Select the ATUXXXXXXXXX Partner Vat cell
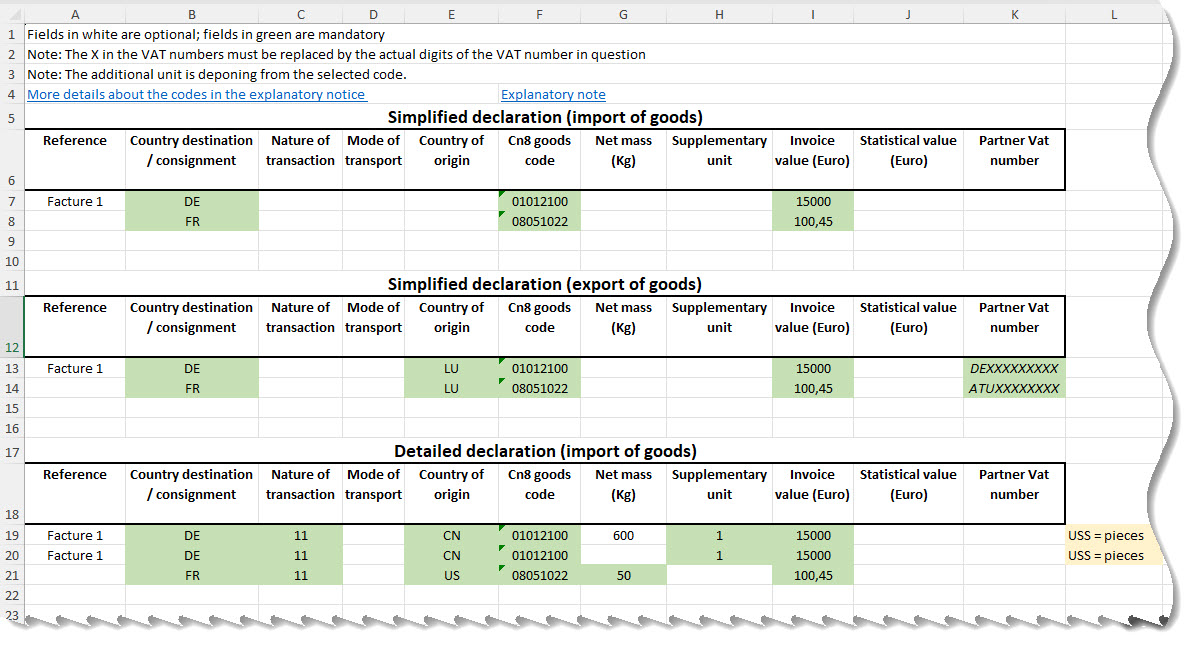The image size is (1189, 660). pyautogui.click(x=1014, y=388)
